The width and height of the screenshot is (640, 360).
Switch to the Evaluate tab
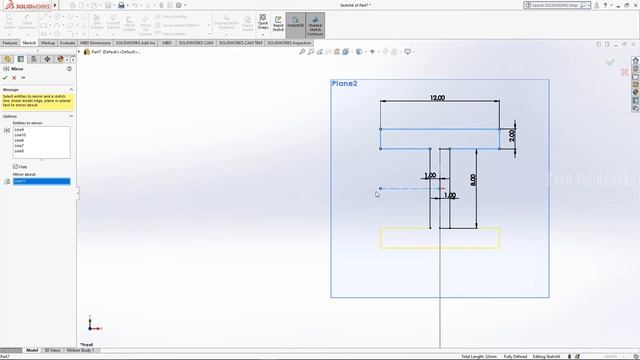point(67,43)
